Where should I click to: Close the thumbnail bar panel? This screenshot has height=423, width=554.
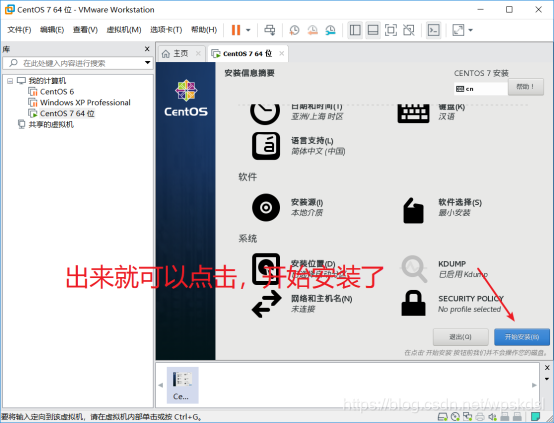pyautogui.click(x=547, y=368)
